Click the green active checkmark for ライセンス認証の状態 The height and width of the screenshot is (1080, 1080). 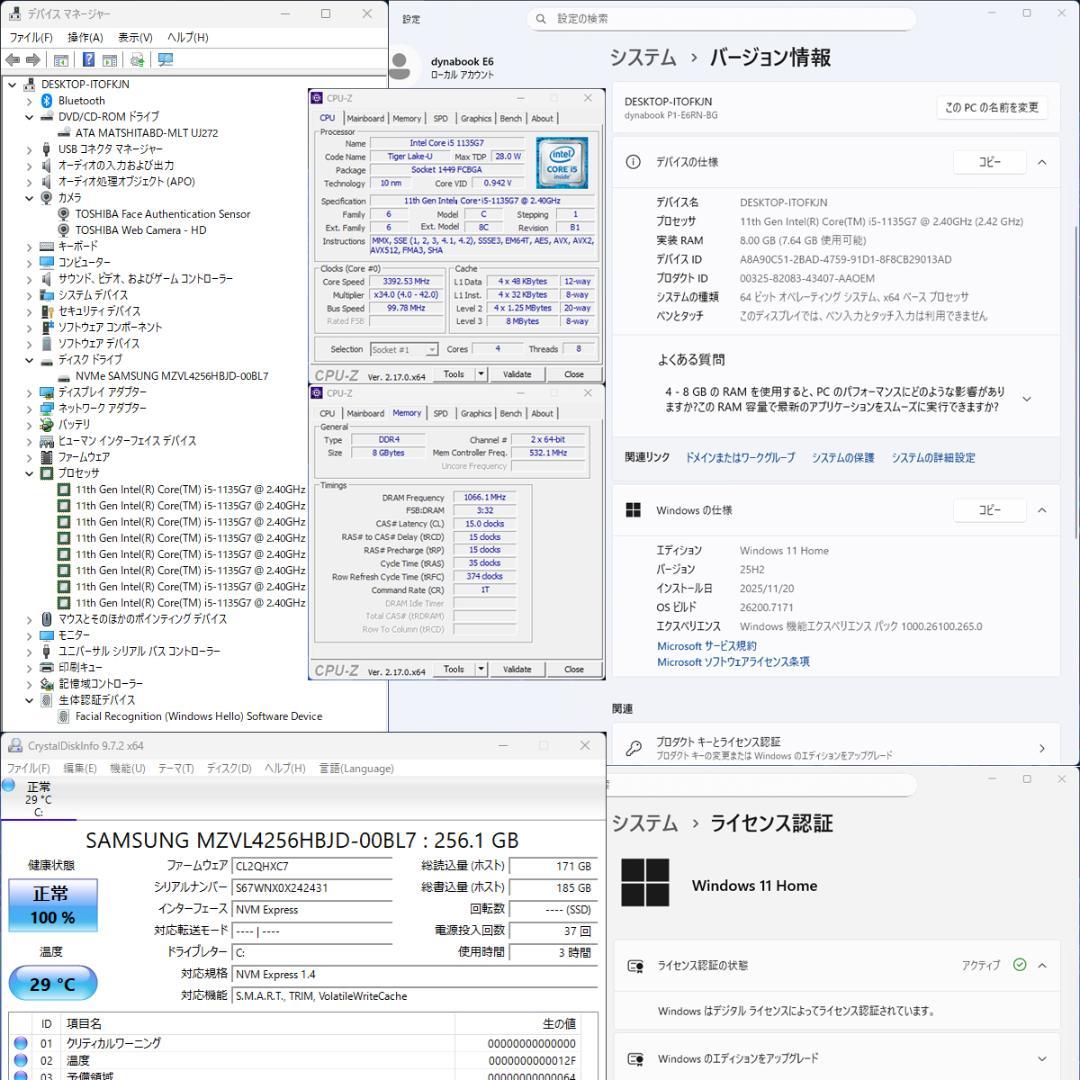pyautogui.click(x=1020, y=965)
